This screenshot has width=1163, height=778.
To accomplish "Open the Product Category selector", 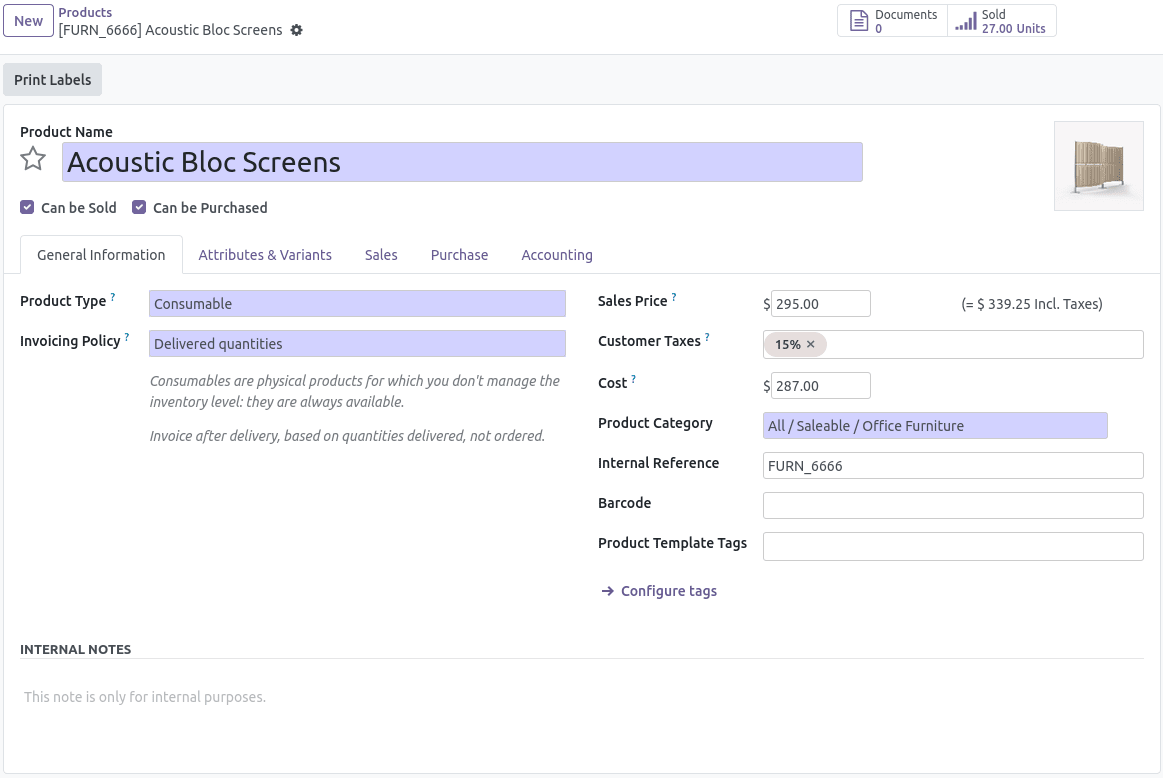I will click(935, 426).
